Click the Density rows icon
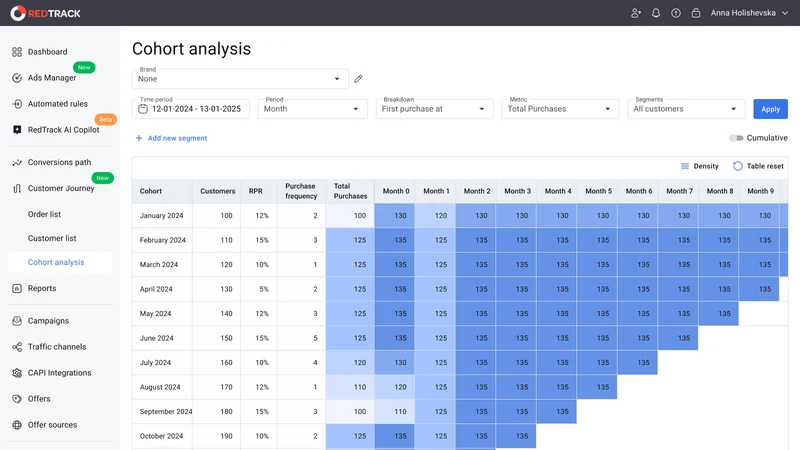The height and width of the screenshot is (450, 800). 685,166
